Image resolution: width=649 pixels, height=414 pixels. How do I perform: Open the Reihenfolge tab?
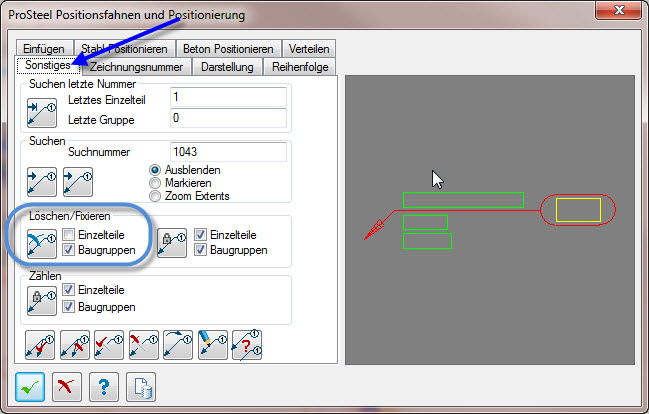300,67
